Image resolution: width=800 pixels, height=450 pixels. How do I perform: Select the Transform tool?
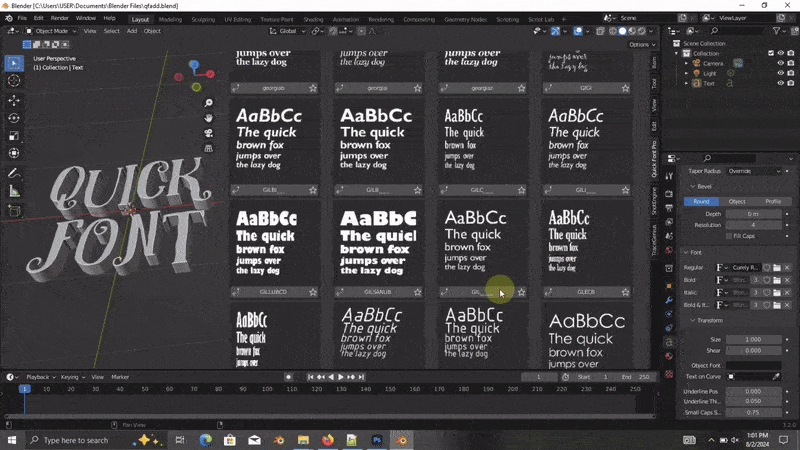14,153
